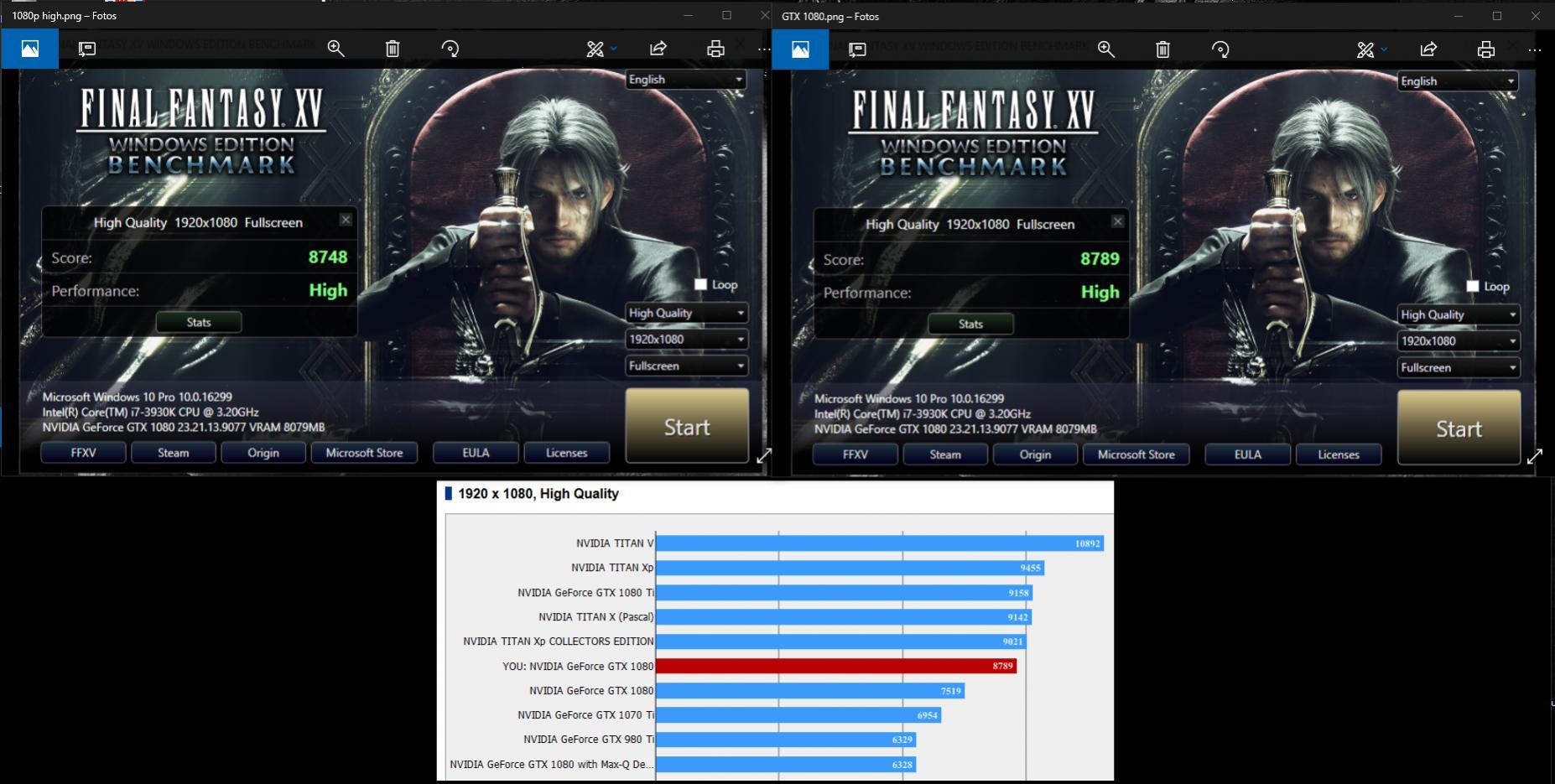Click Start button in left benchmark

coord(687,426)
